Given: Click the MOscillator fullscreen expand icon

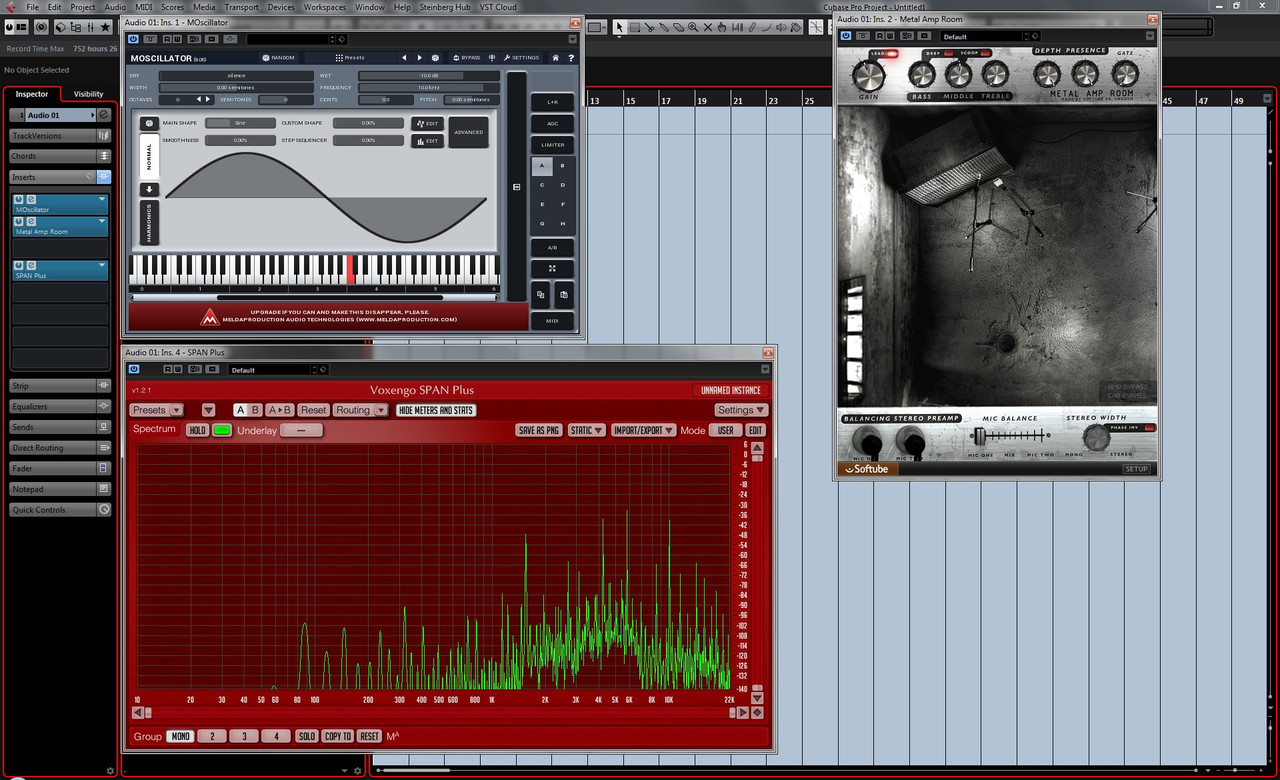Looking at the screenshot, I should pos(552,269).
